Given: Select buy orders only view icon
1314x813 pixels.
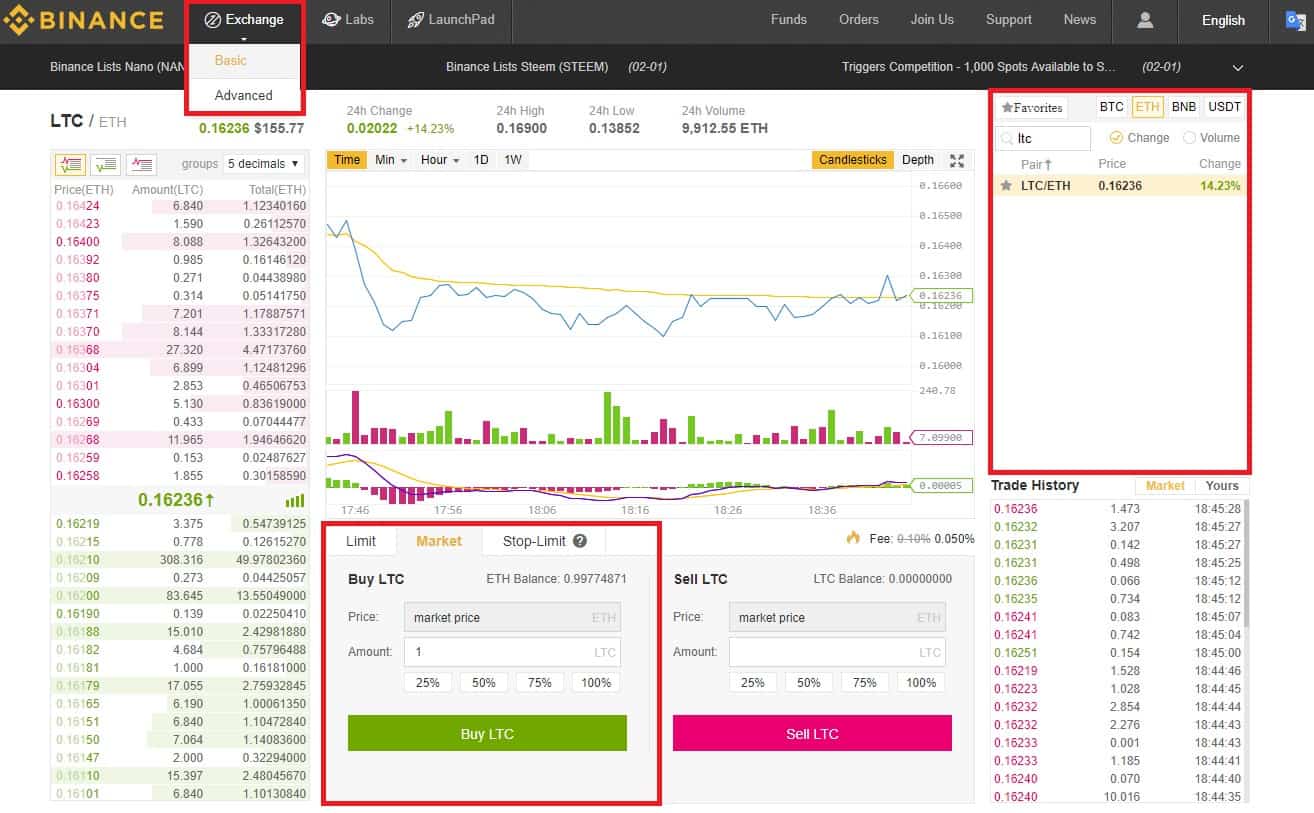Looking at the screenshot, I should coord(106,163).
